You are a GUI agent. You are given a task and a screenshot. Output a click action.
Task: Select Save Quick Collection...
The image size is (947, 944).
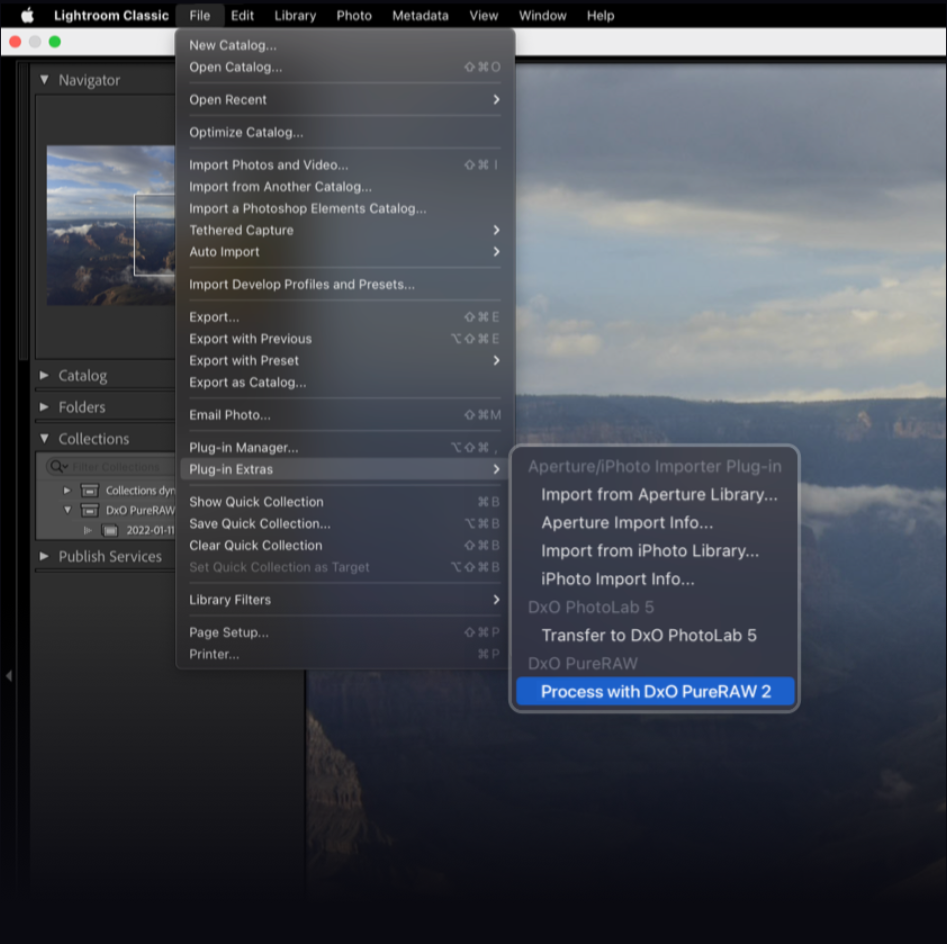(x=345, y=524)
